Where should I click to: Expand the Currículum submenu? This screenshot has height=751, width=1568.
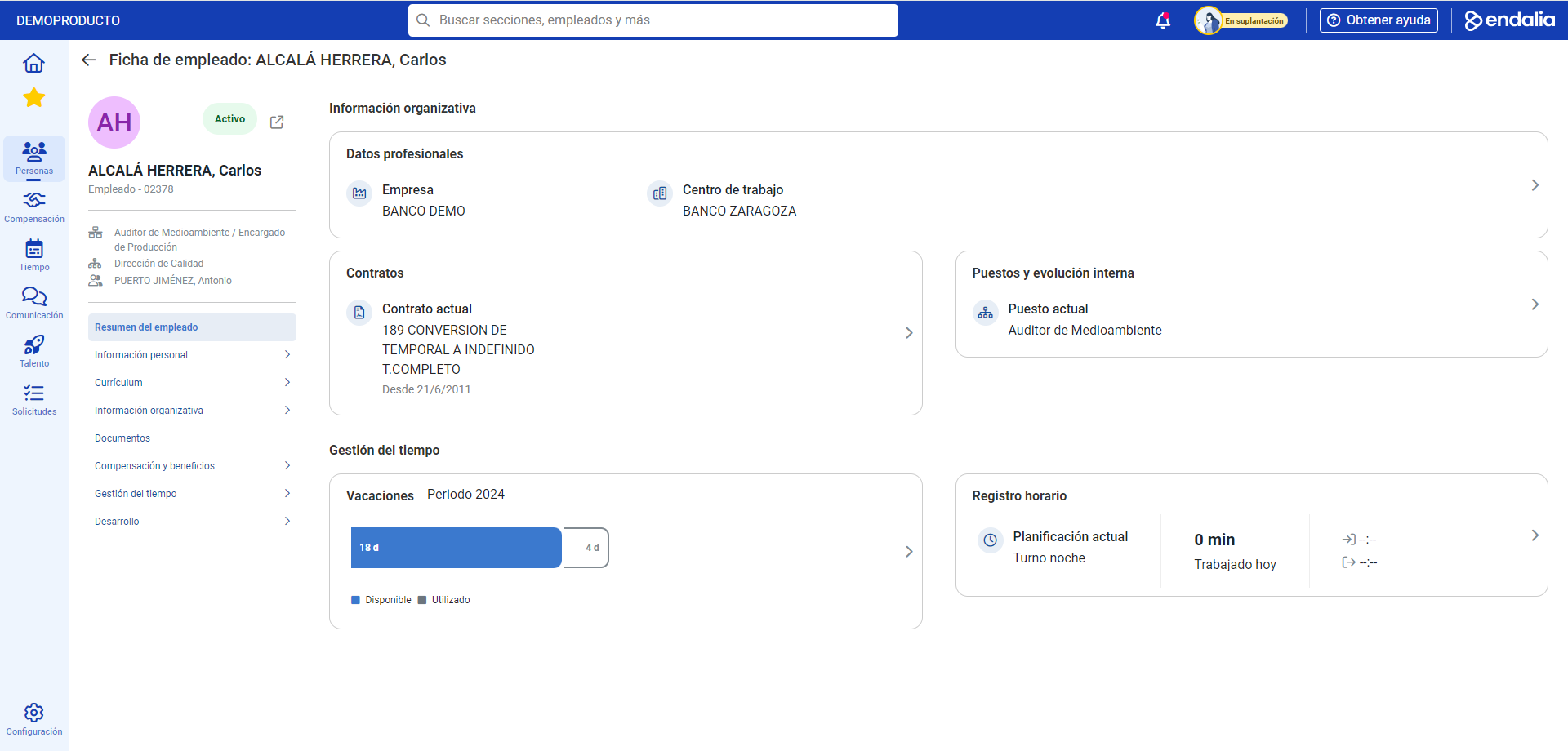287,382
